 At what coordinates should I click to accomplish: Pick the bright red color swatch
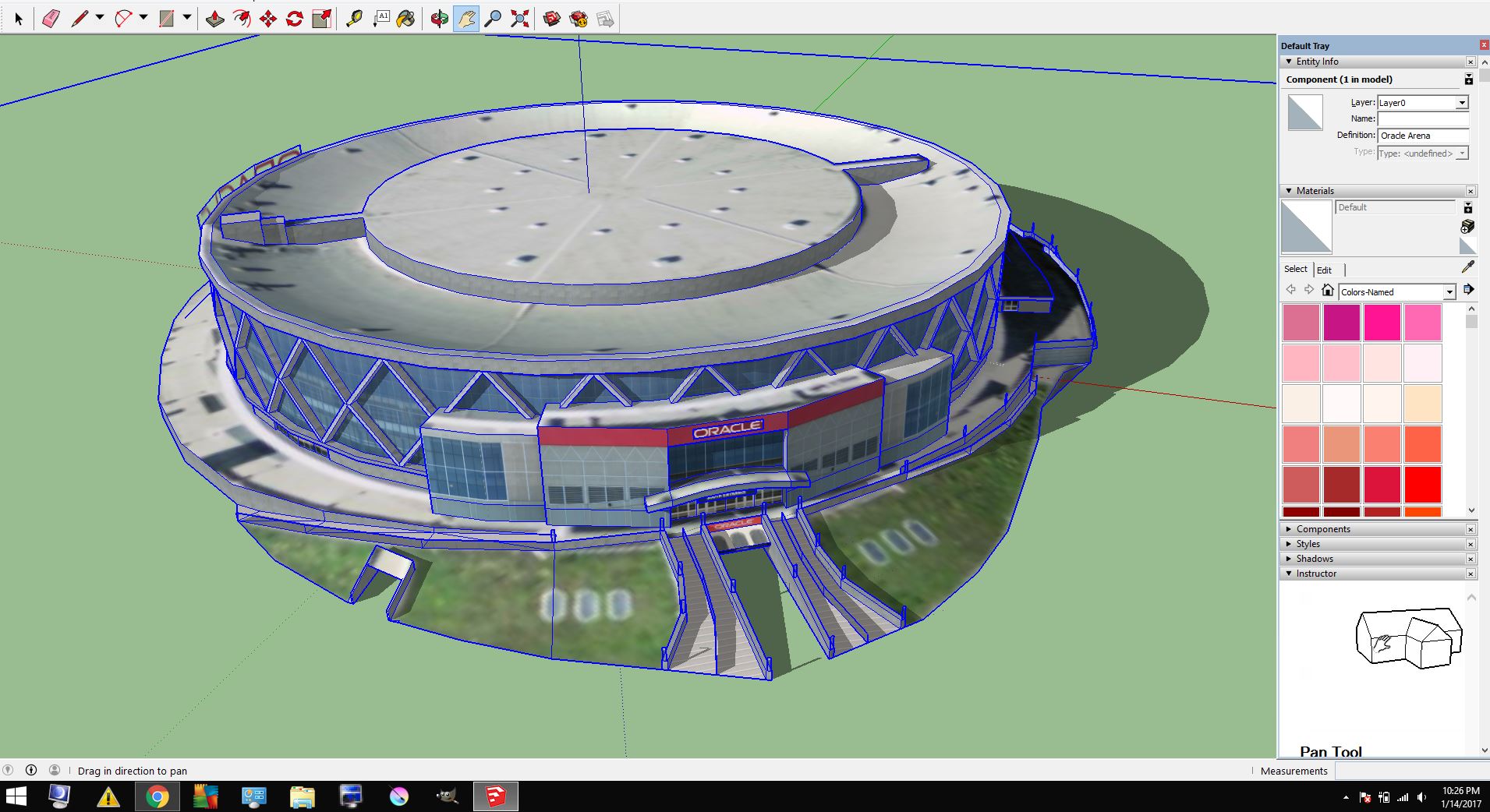(x=1423, y=485)
